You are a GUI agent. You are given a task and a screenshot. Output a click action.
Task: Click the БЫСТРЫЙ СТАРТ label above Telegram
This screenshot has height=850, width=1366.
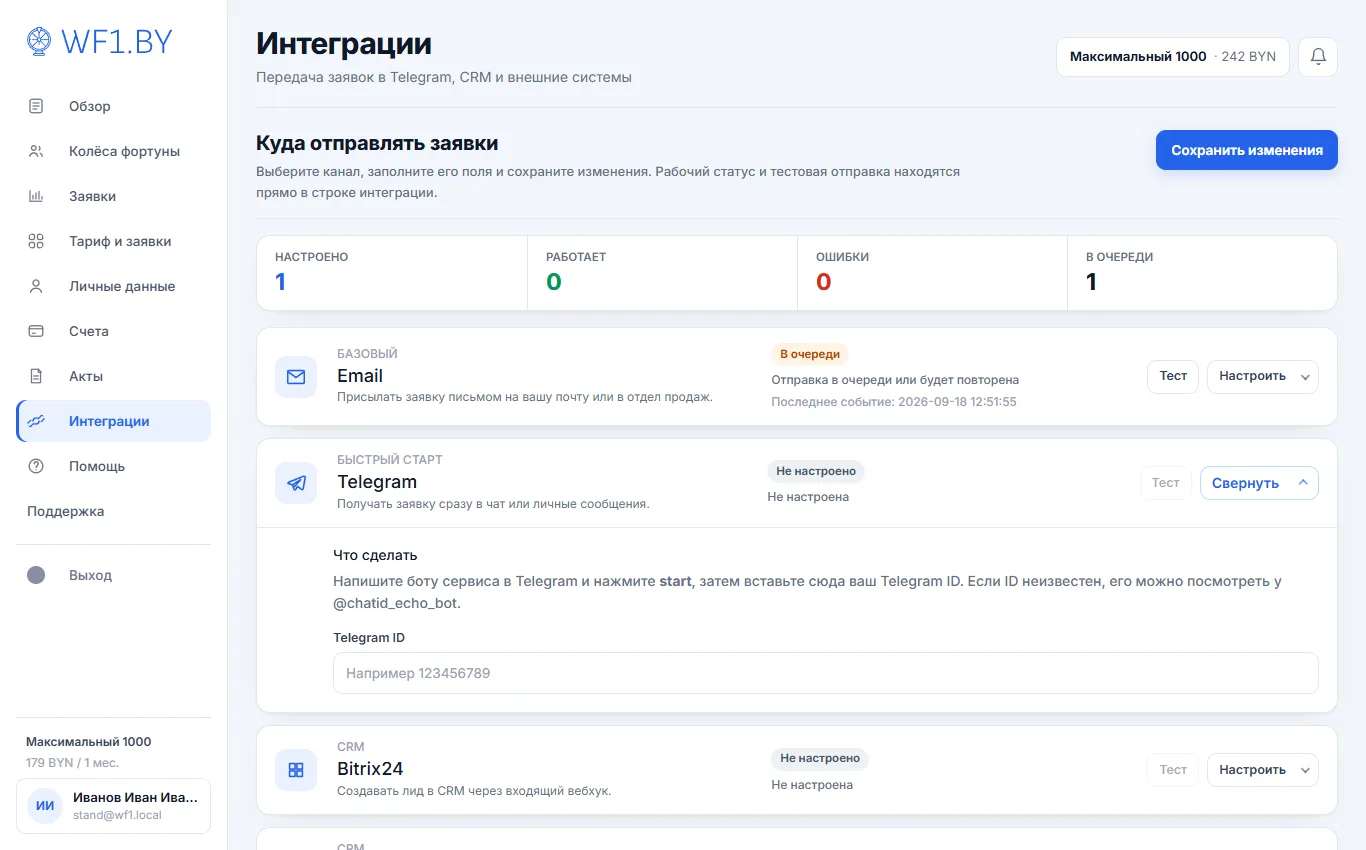[390, 460]
